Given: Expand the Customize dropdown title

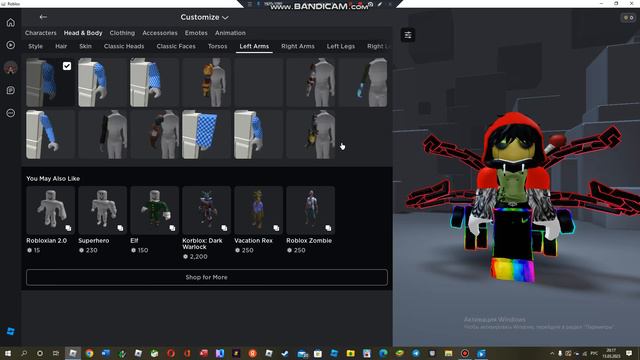Looking at the screenshot, I should (x=204, y=17).
